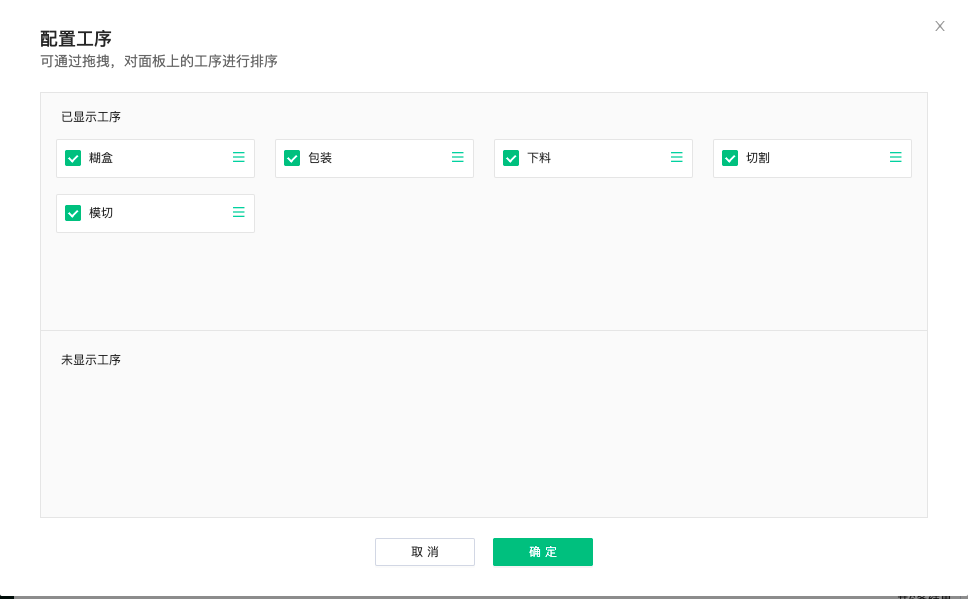
Task: Click the sort handle icon for 下料
Action: [677, 157]
